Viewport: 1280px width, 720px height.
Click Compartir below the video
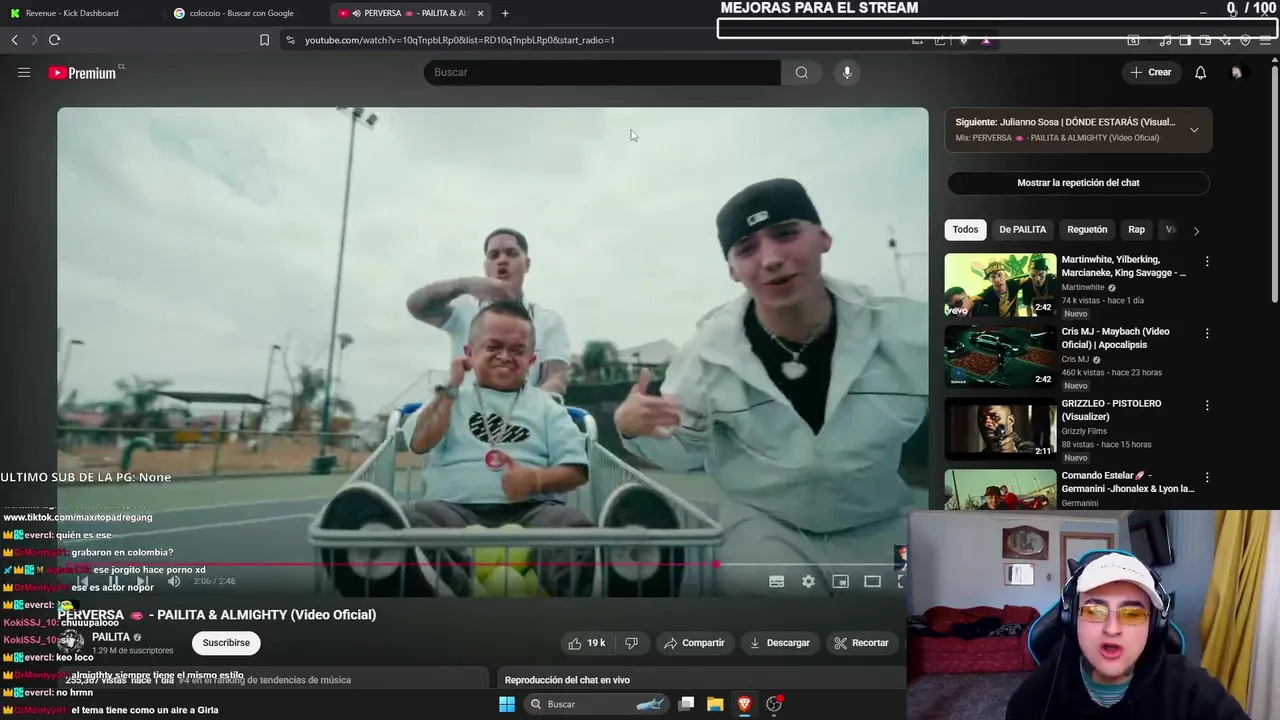coord(694,643)
